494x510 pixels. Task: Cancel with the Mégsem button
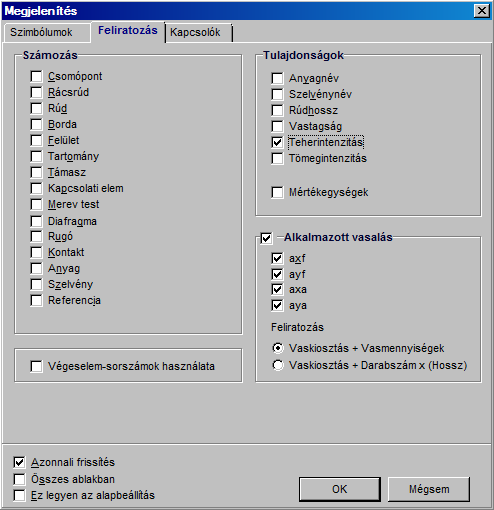pos(429,489)
